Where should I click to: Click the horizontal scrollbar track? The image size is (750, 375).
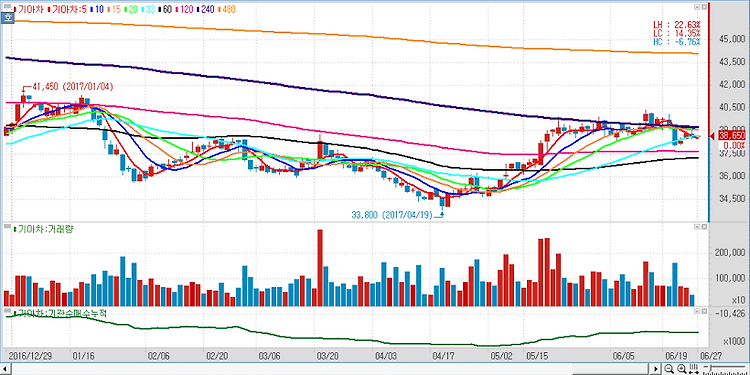point(330,369)
